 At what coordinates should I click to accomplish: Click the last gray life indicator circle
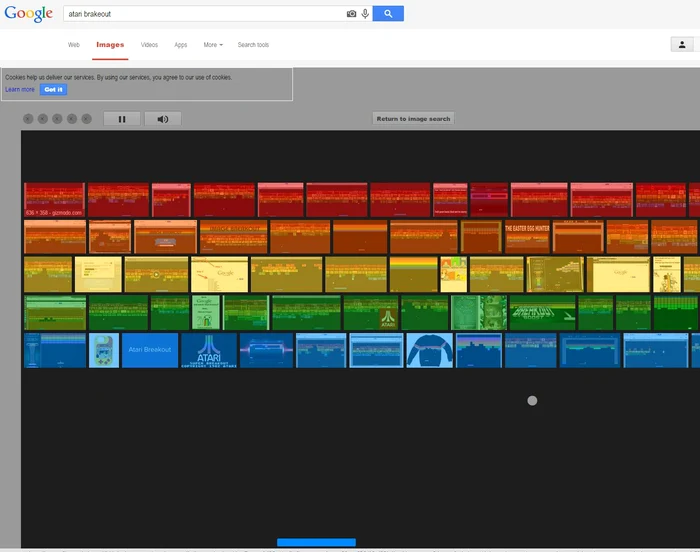point(87,119)
